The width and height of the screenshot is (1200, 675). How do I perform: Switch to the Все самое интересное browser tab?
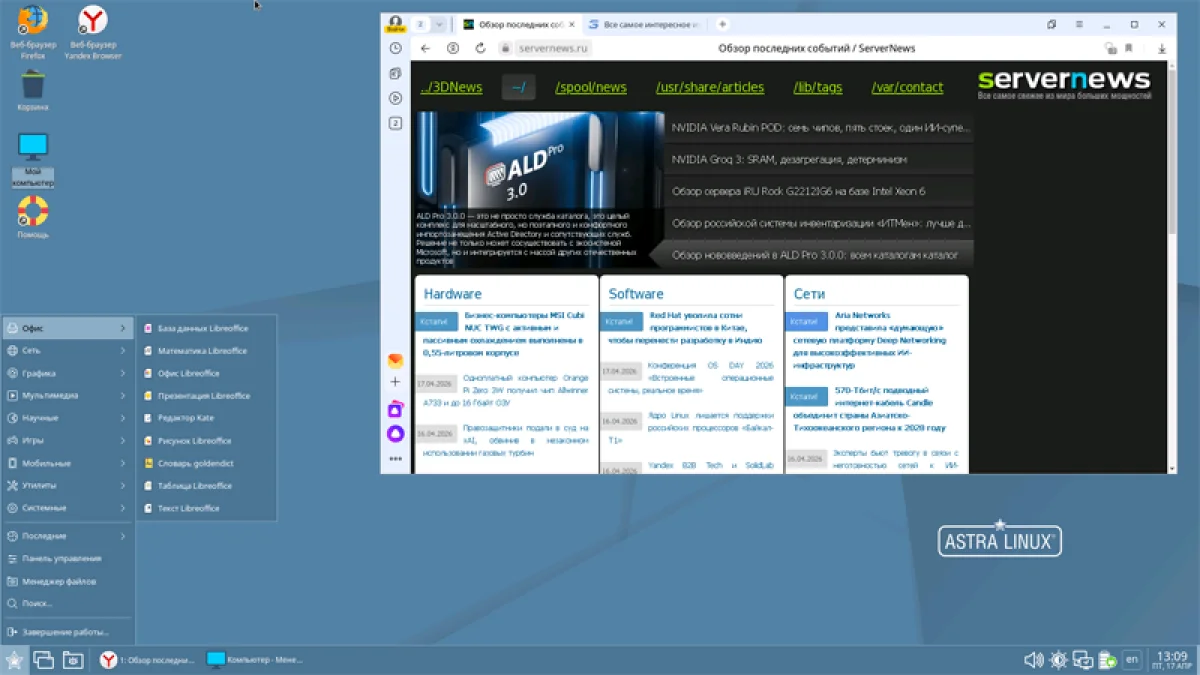650,22
